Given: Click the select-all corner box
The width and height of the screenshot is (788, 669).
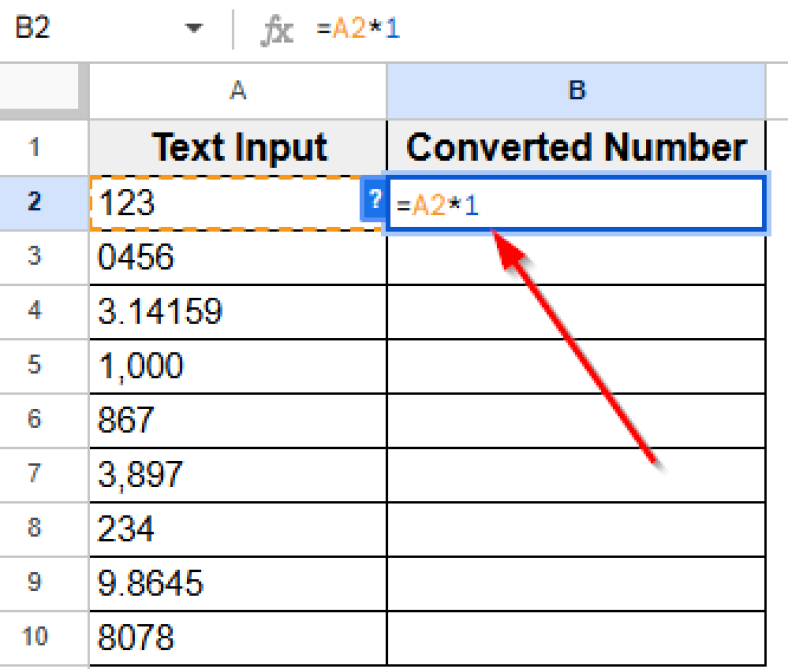Looking at the screenshot, I should pos(39,86).
